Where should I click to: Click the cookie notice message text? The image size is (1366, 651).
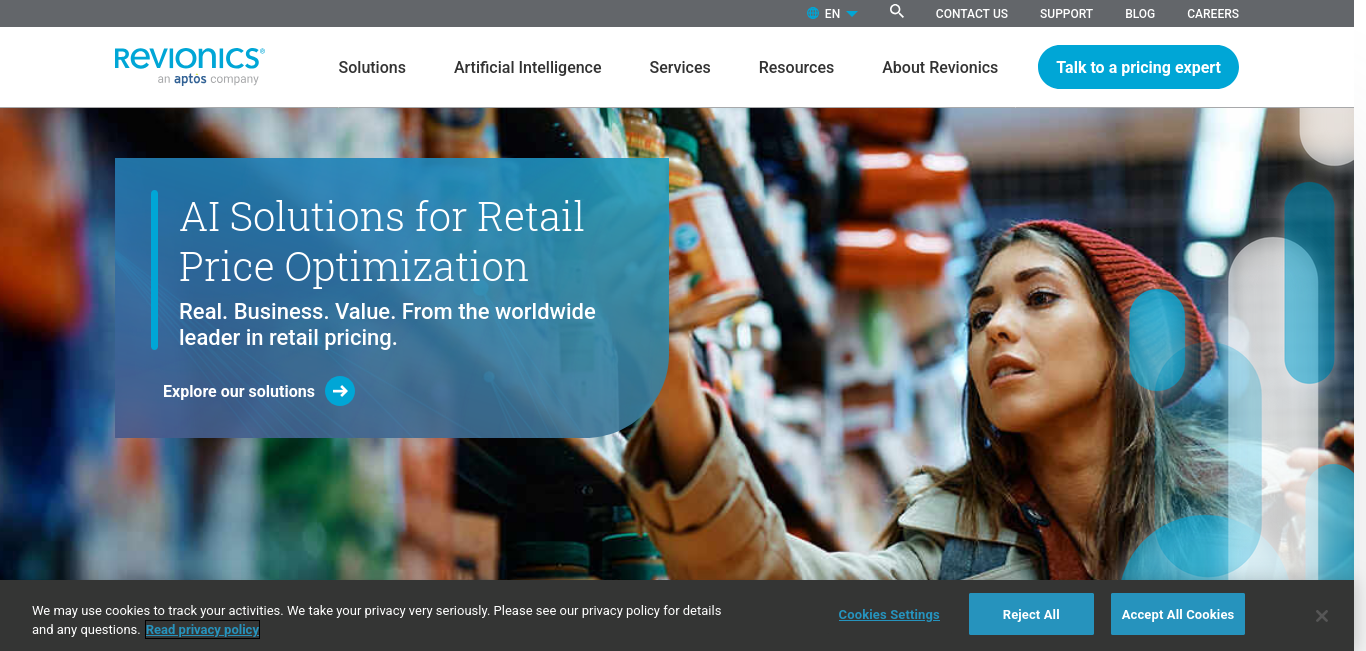pos(376,620)
